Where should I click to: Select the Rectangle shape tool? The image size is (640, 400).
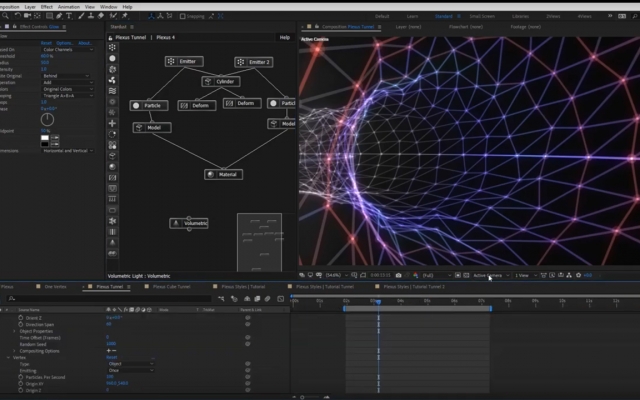(x=49, y=16)
